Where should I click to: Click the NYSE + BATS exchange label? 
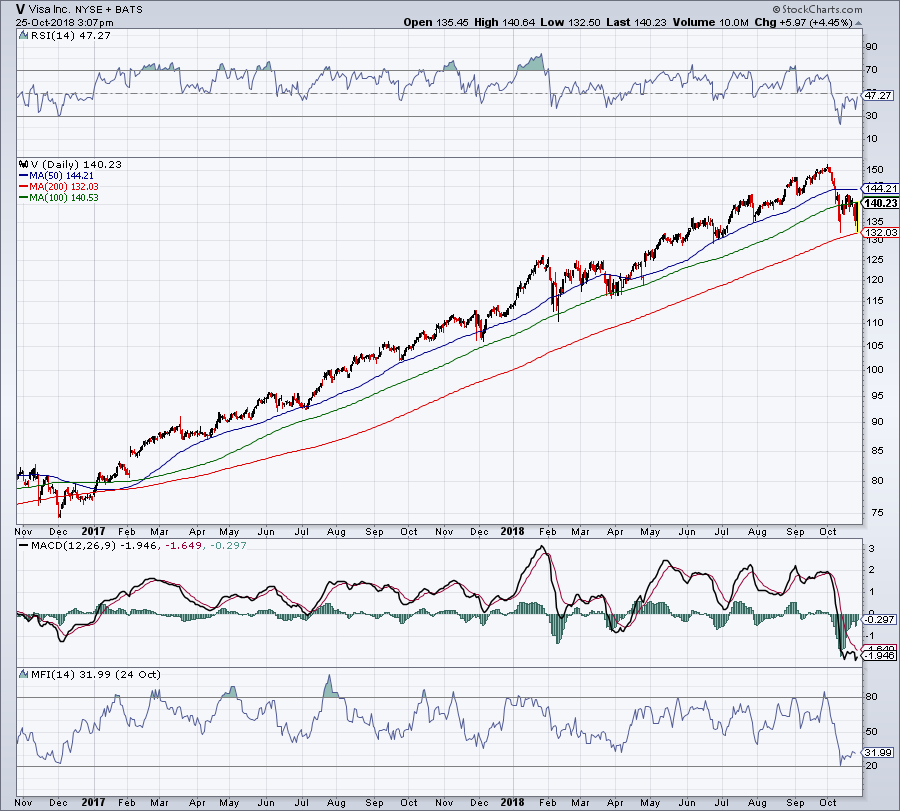(x=109, y=10)
